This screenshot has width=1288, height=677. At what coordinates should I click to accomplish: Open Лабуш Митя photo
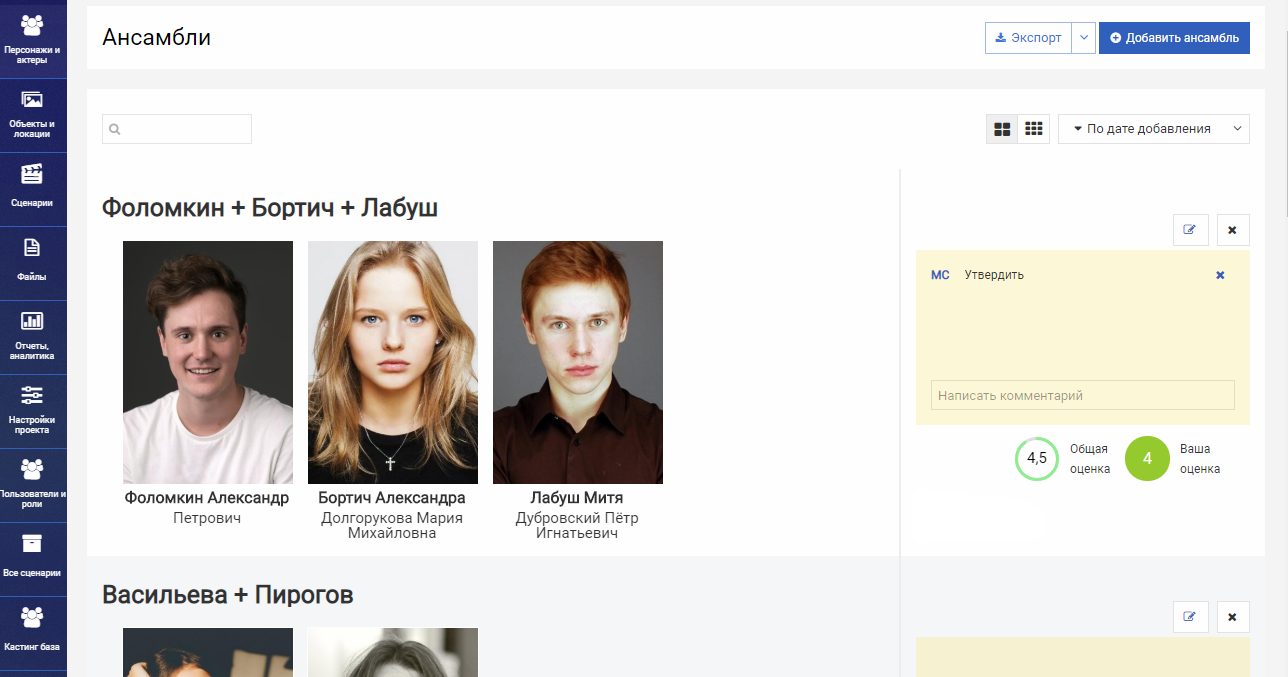click(578, 362)
